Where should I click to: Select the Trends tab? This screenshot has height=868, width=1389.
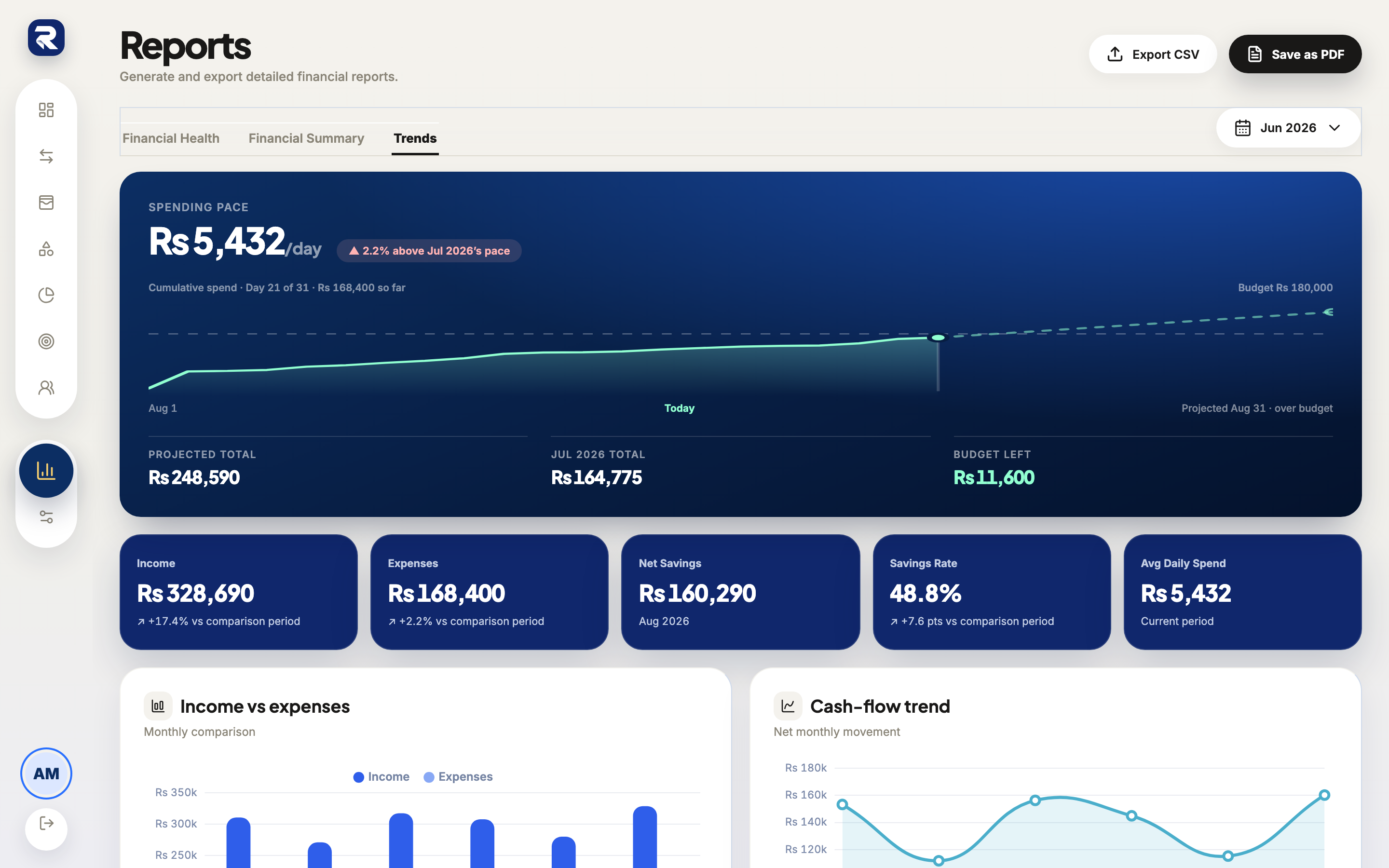coord(415,138)
